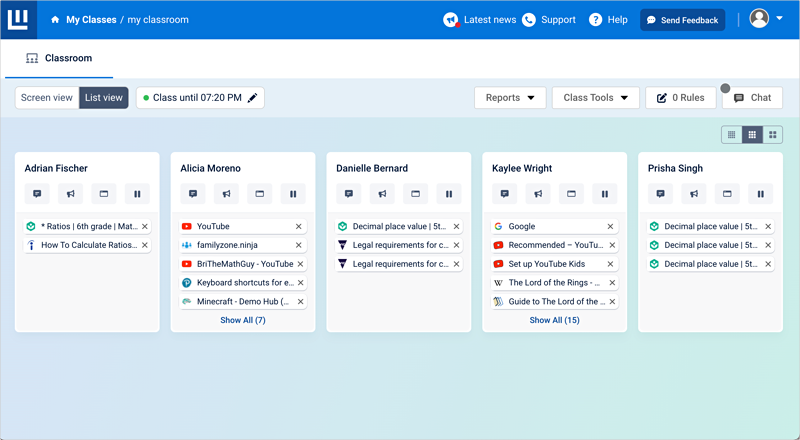Open Support link in header
800x440 pixels.
tap(558, 20)
